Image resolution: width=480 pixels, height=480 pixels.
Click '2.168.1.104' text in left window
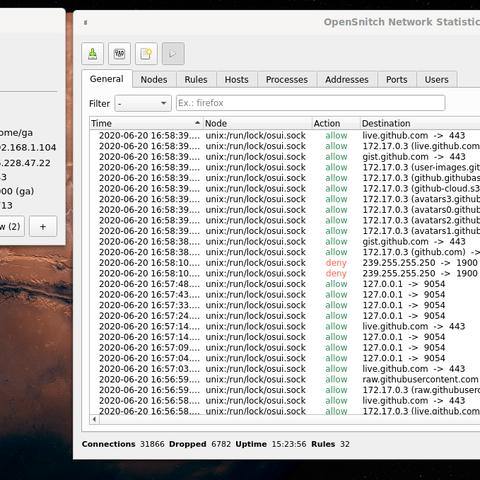pyautogui.click(x=28, y=148)
